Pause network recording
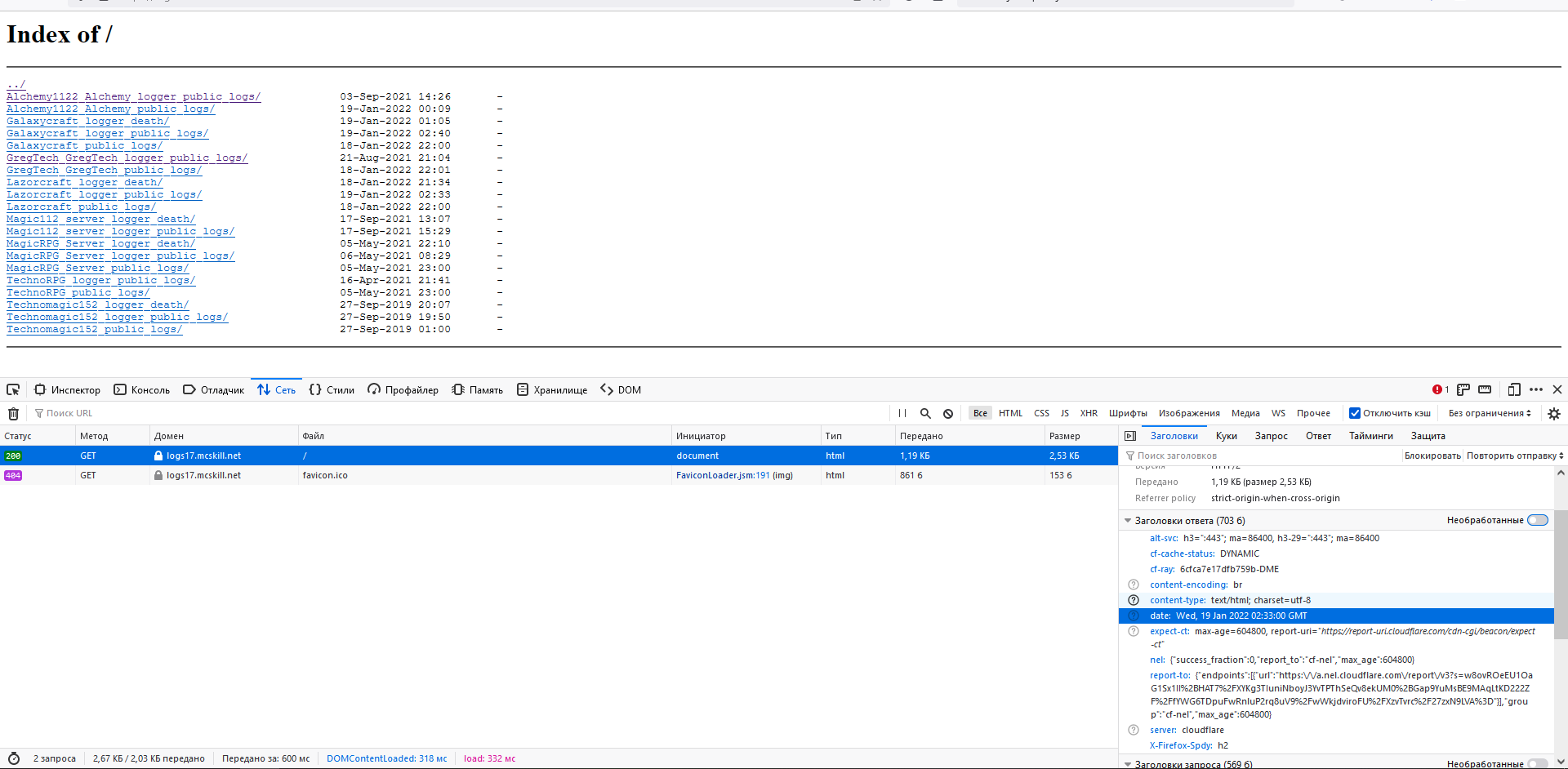This screenshot has width=1568, height=769. coord(902,413)
